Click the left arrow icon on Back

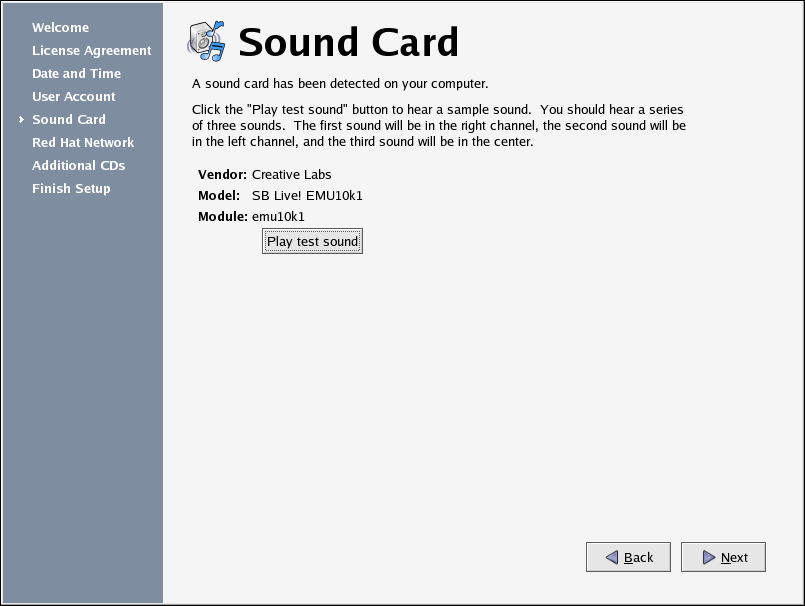[612, 557]
